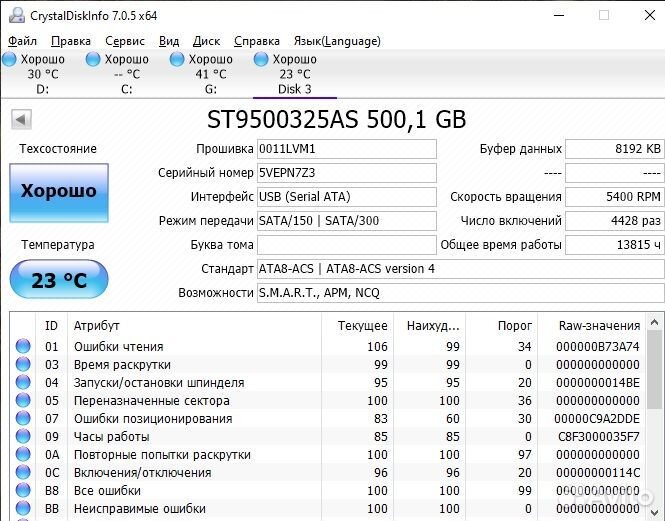Select row Время раскрутки
The height and width of the screenshot is (521, 665).
pos(328,364)
